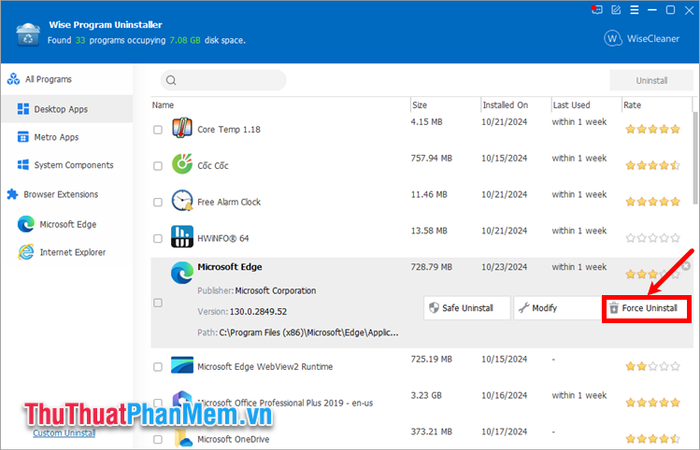The width and height of the screenshot is (700, 450).
Task: Tick the Free Alarm Clock checkbox
Action: pyautogui.click(x=158, y=202)
